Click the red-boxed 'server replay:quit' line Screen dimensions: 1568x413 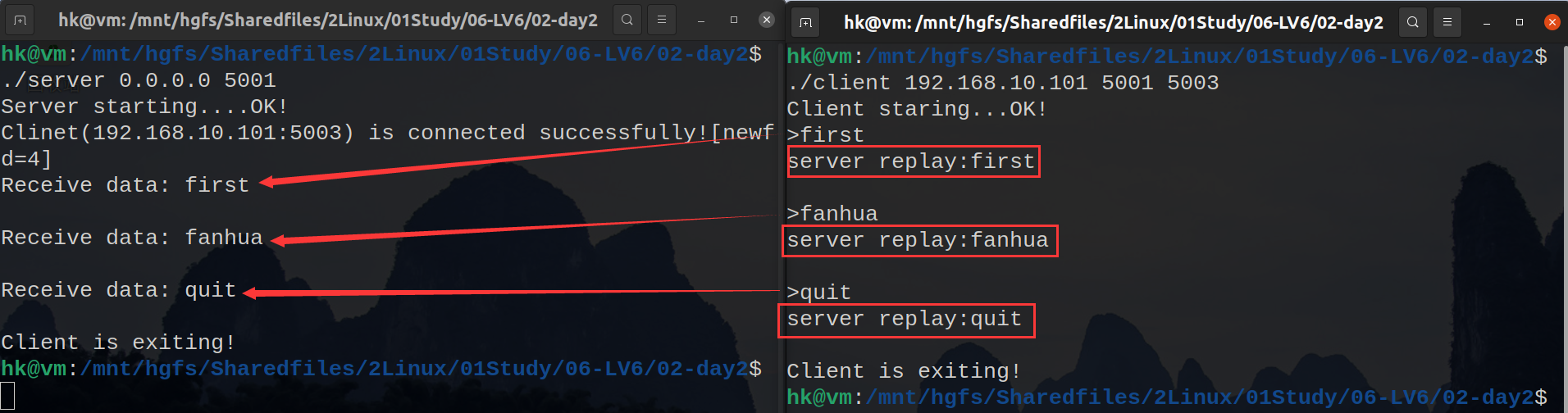(905, 320)
